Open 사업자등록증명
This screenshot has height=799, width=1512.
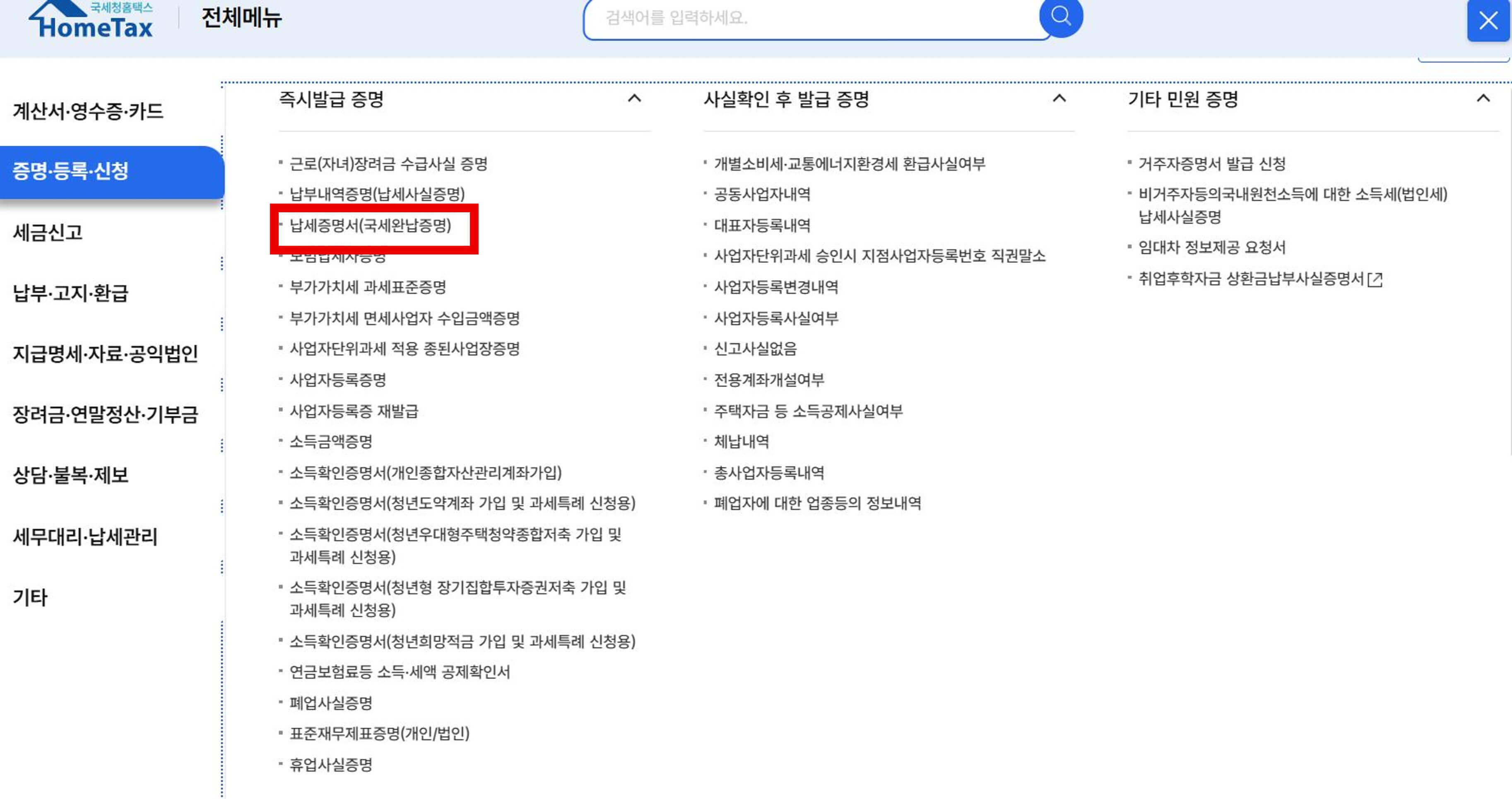(x=339, y=380)
